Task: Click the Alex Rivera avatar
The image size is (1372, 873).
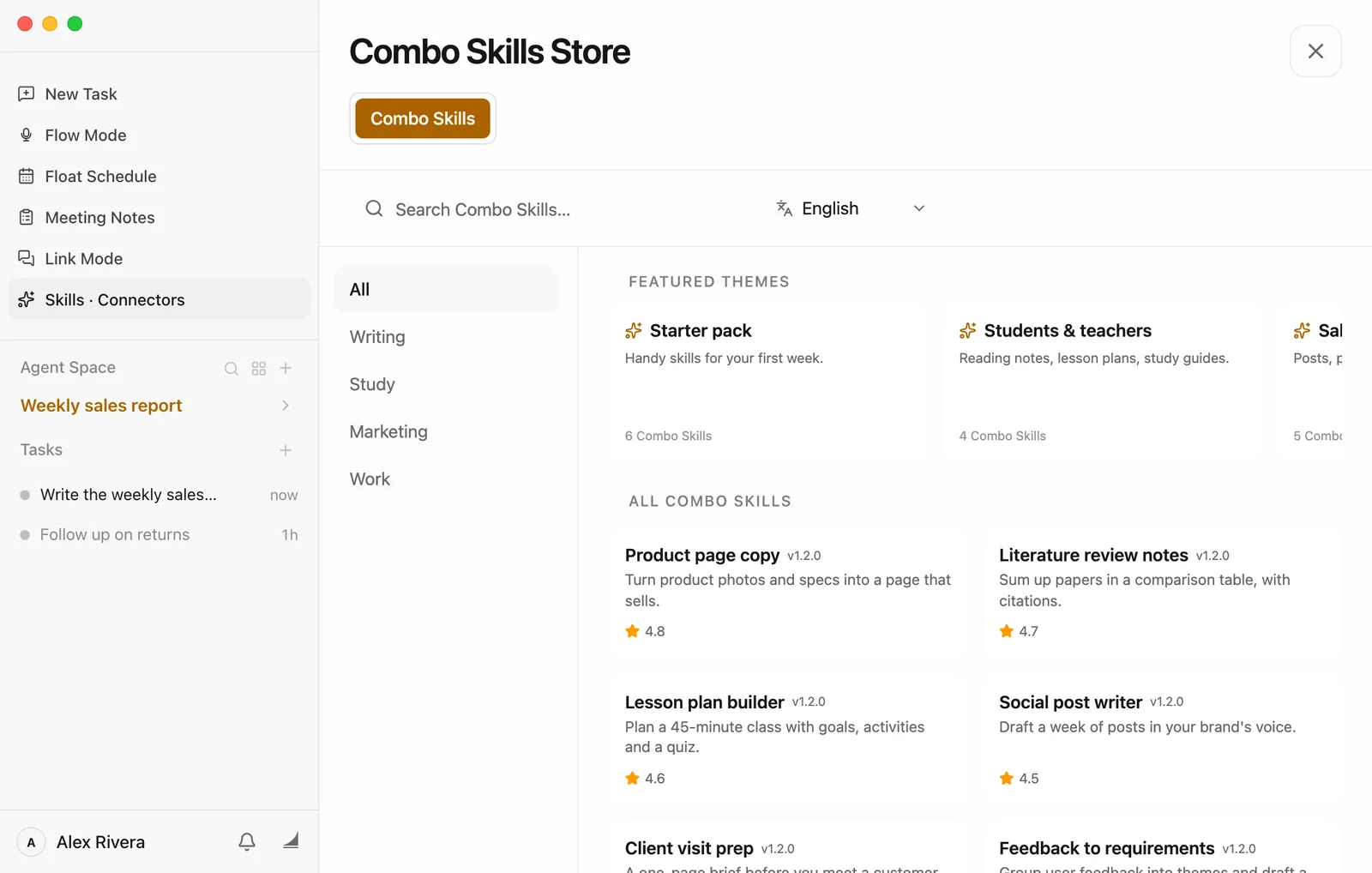Action: (x=32, y=842)
